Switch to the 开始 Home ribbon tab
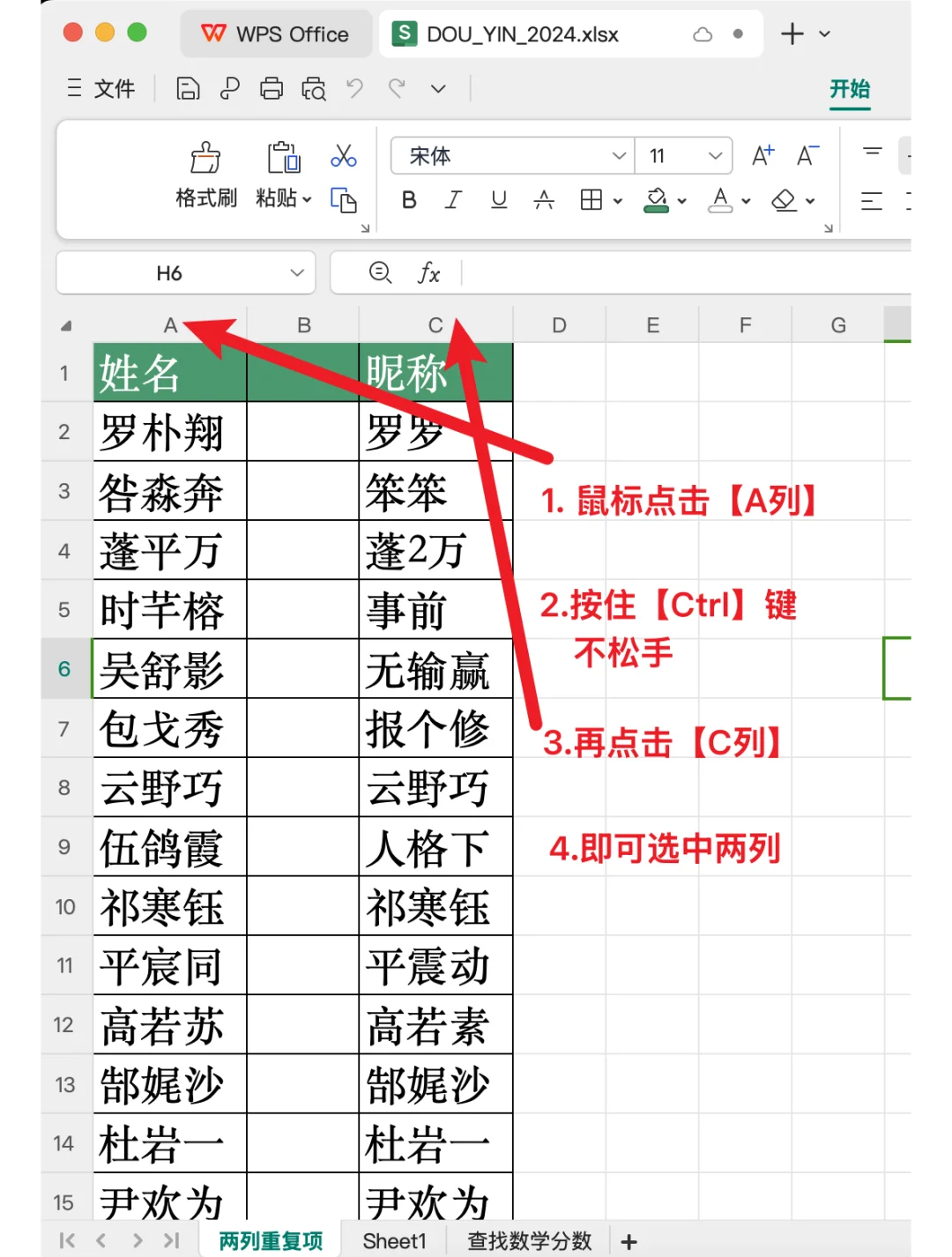The image size is (952, 1257). pyautogui.click(x=850, y=88)
